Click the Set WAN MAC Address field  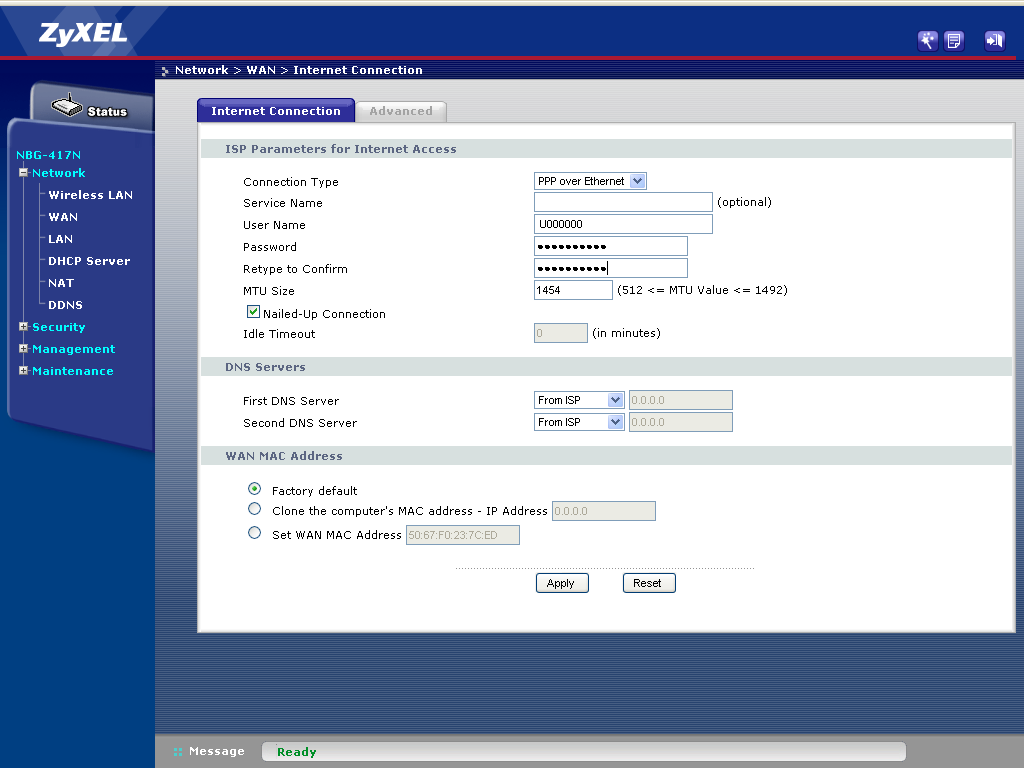click(x=462, y=535)
